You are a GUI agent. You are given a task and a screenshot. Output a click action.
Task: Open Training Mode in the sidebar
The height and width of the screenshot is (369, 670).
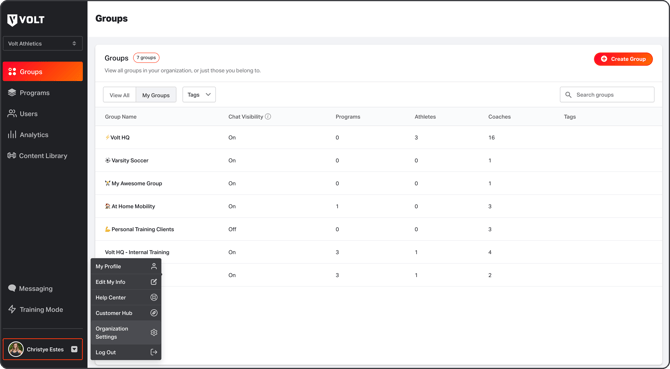42,309
